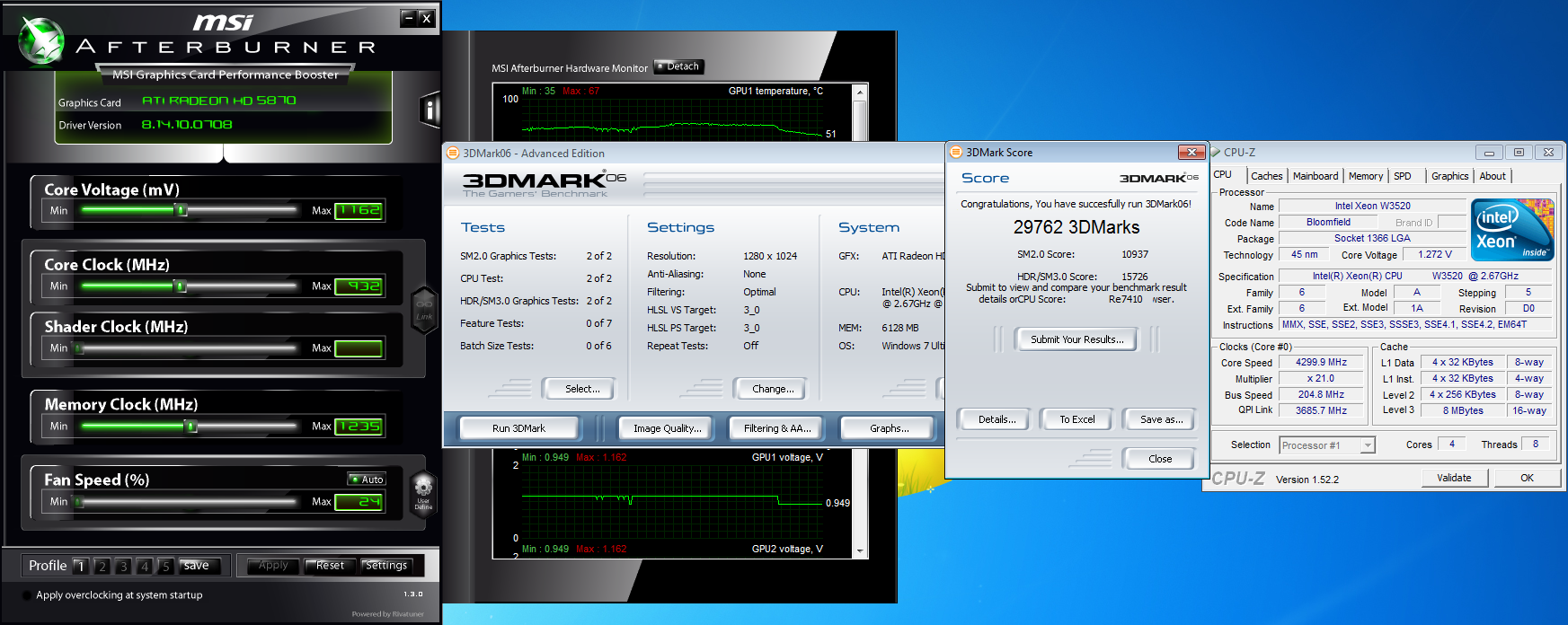This screenshot has width=1568, height=625.
Task: Click the 3DMark06 window title icon
Action: (454, 153)
